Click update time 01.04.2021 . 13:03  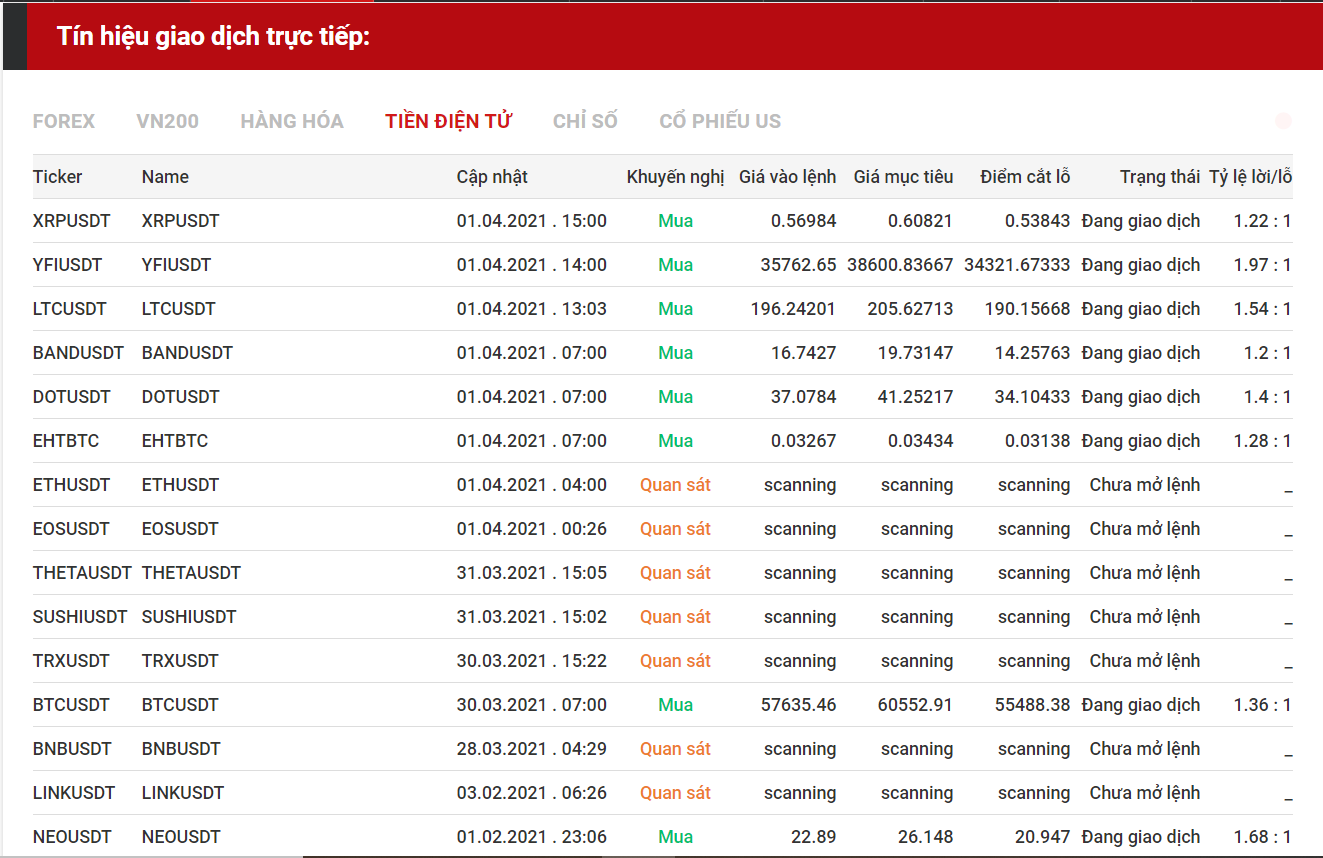[x=532, y=309]
